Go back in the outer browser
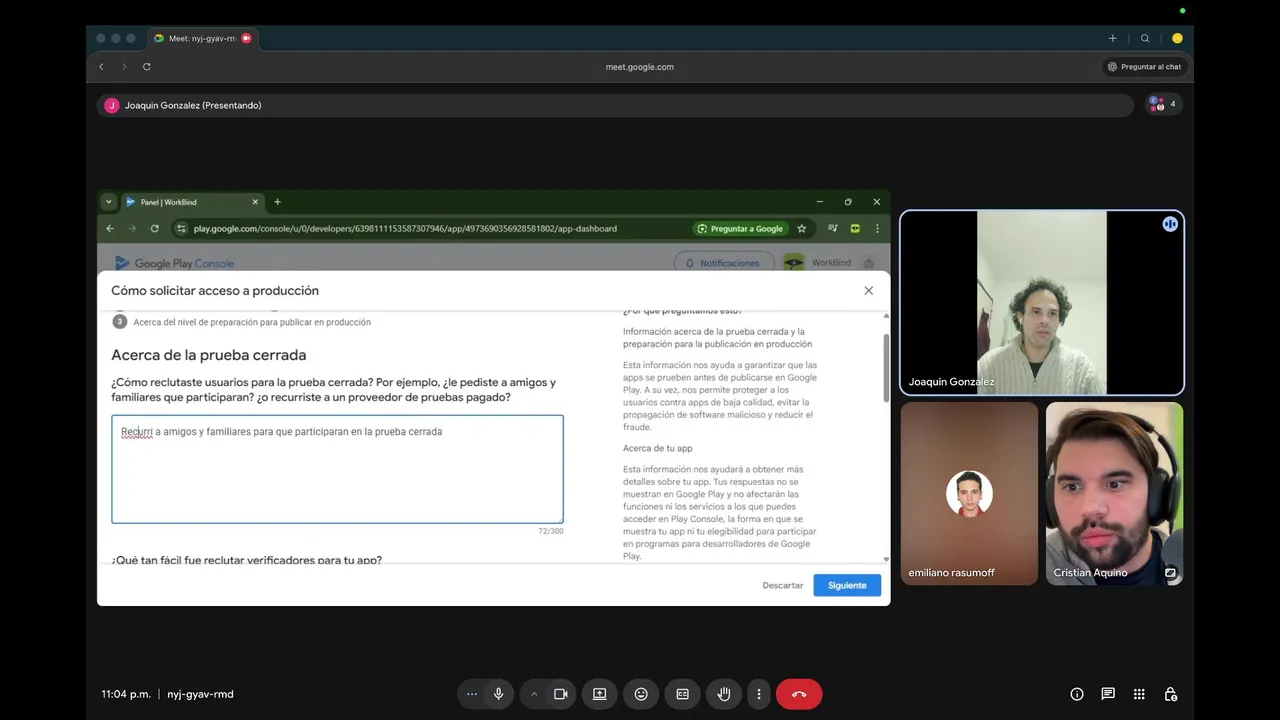 [x=101, y=67]
